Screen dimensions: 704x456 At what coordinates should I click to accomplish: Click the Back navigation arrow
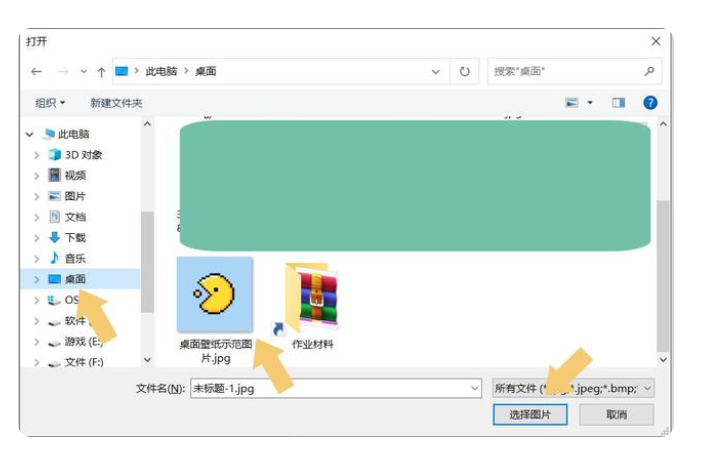(37, 72)
